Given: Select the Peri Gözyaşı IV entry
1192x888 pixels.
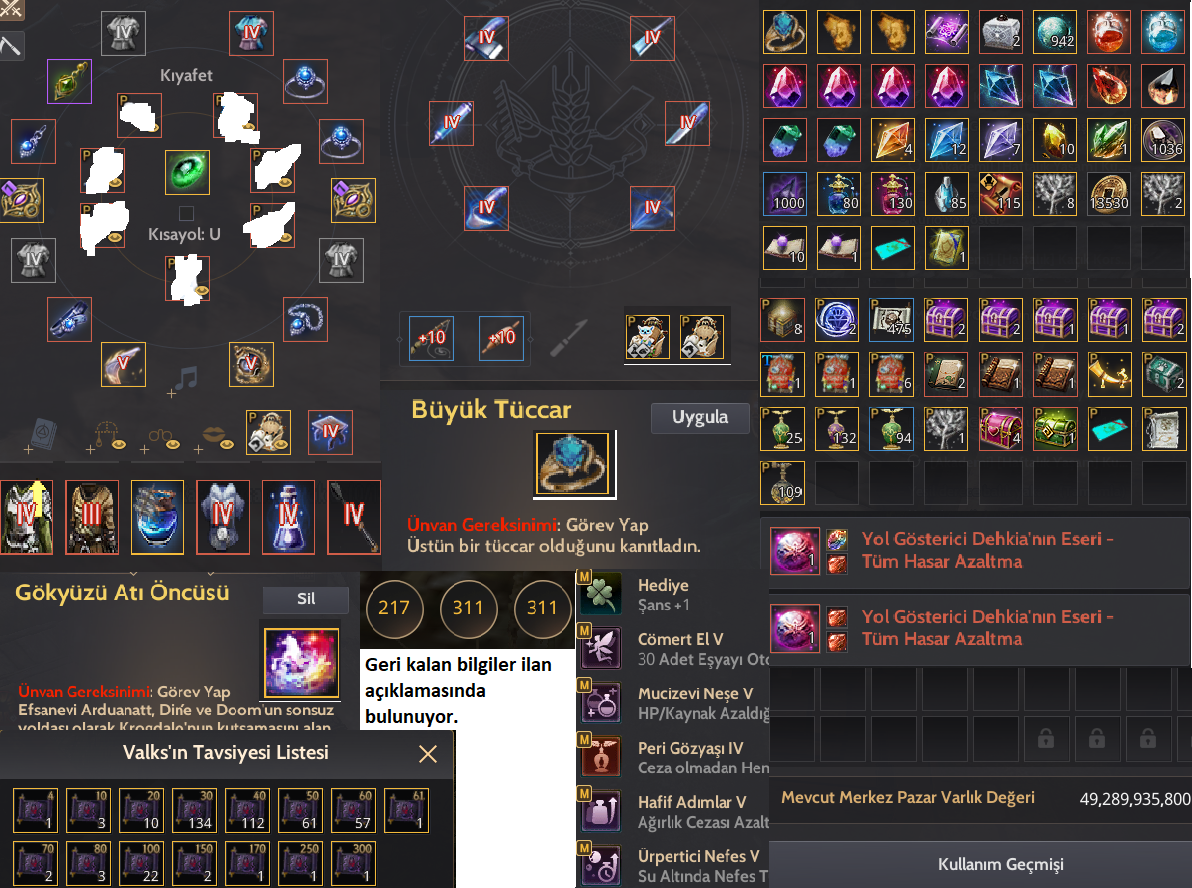Looking at the screenshot, I should [x=675, y=757].
